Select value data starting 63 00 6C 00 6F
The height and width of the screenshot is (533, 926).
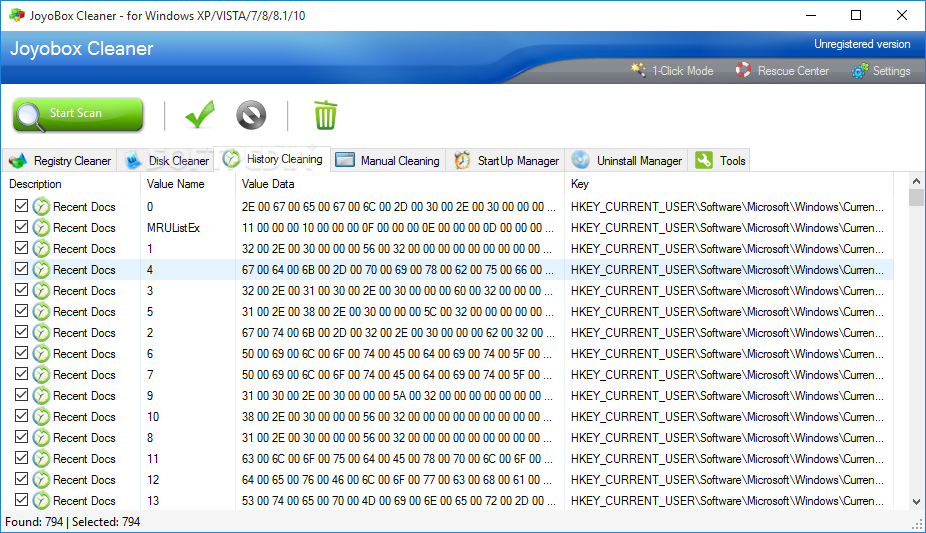399,459
